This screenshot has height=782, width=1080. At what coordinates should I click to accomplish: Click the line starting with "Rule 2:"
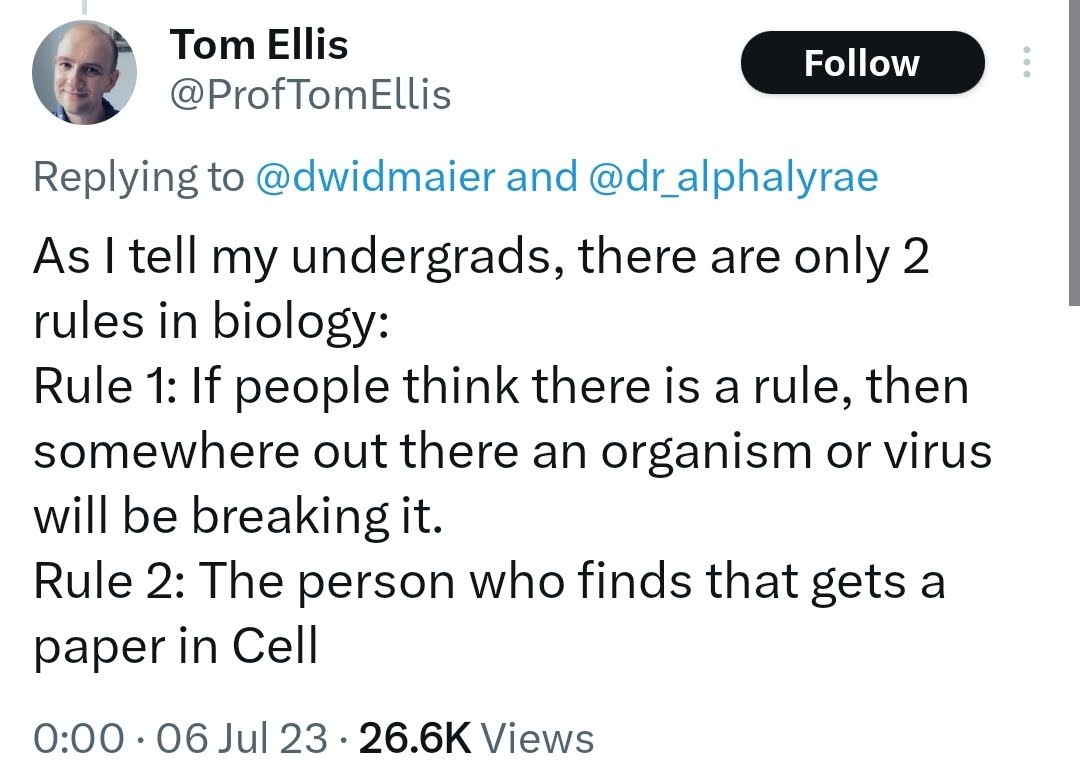tap(489, 582)
